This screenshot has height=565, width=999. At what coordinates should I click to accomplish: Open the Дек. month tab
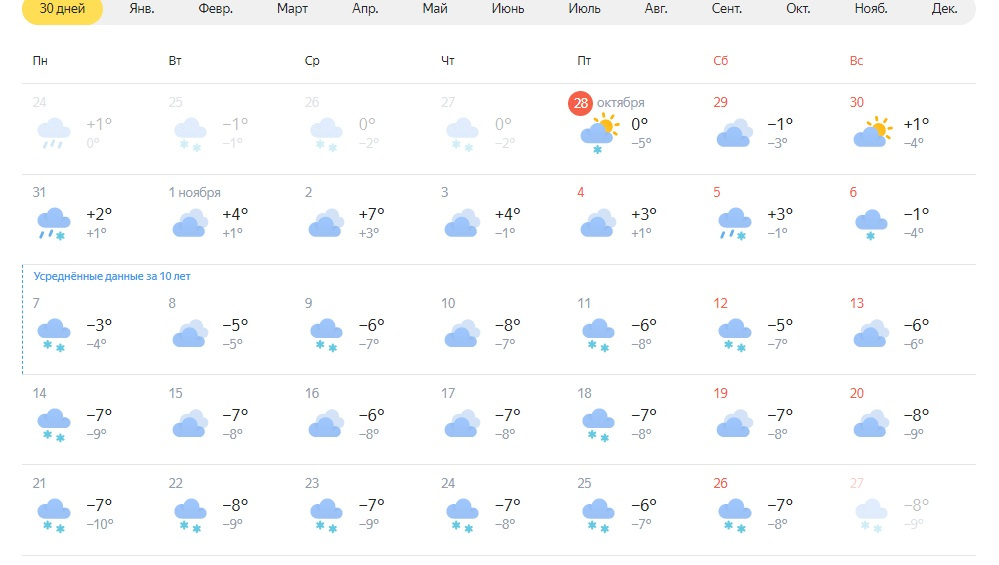944,9
